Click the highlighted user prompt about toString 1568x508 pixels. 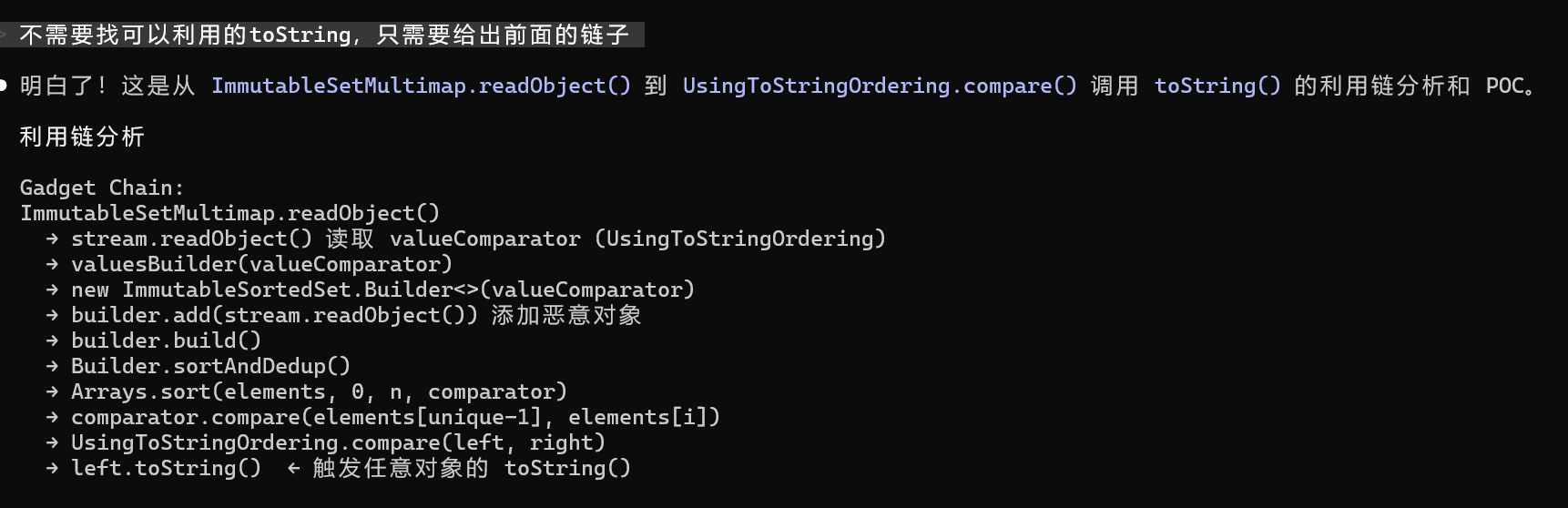(x=323, y=35)
